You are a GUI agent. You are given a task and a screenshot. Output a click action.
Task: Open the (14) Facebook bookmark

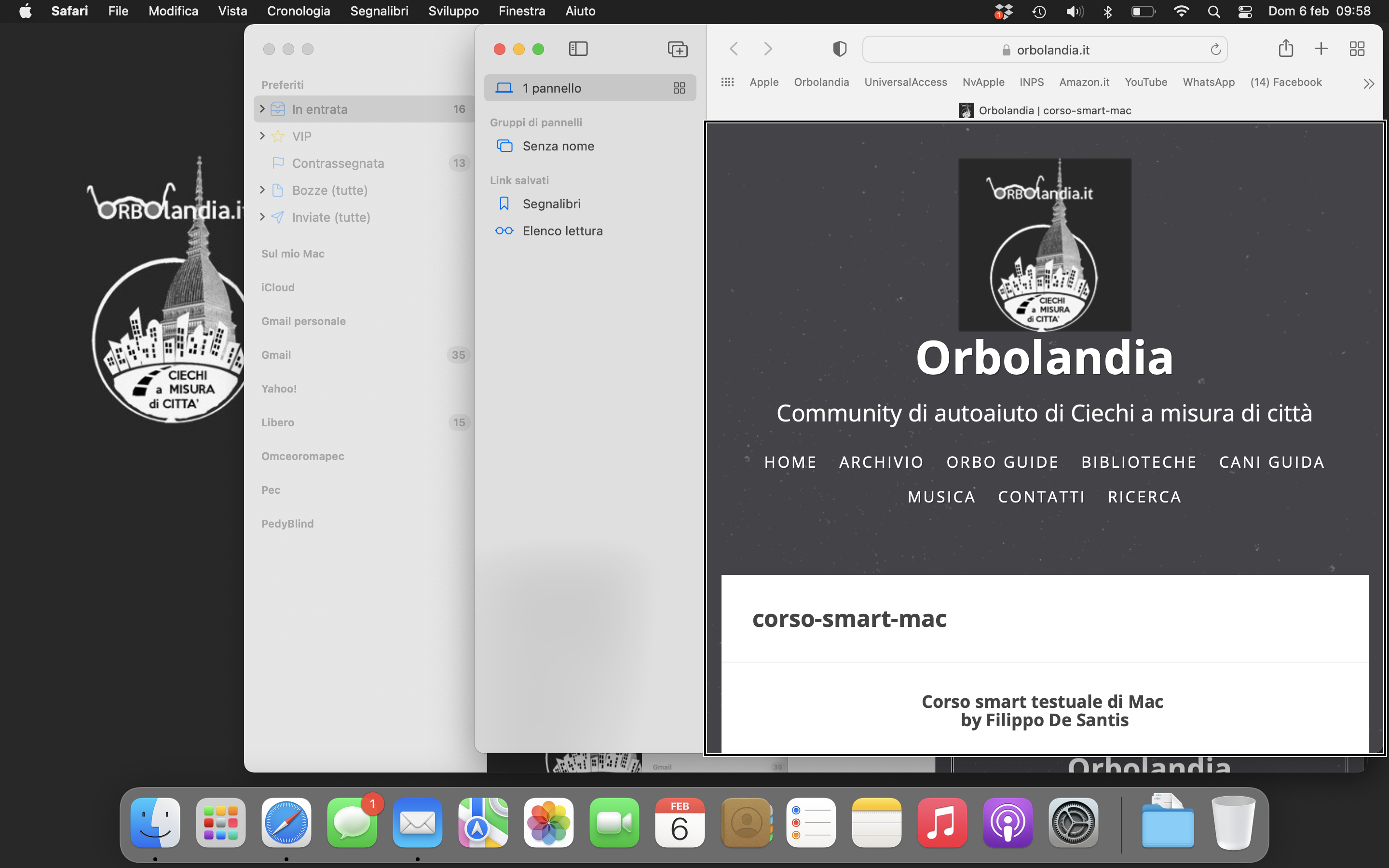pyautogui.click(x=1286, y=82)
